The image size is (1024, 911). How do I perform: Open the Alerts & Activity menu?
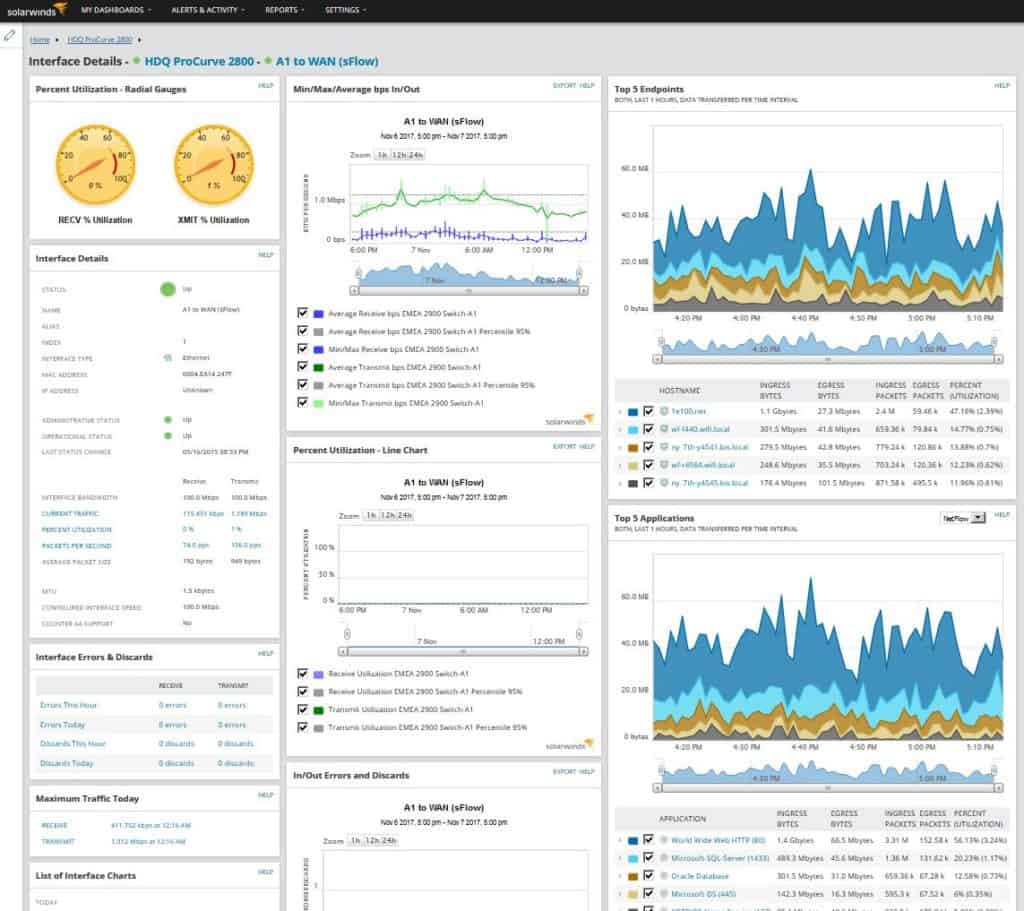pyautogui.click(x=208, y=10)
